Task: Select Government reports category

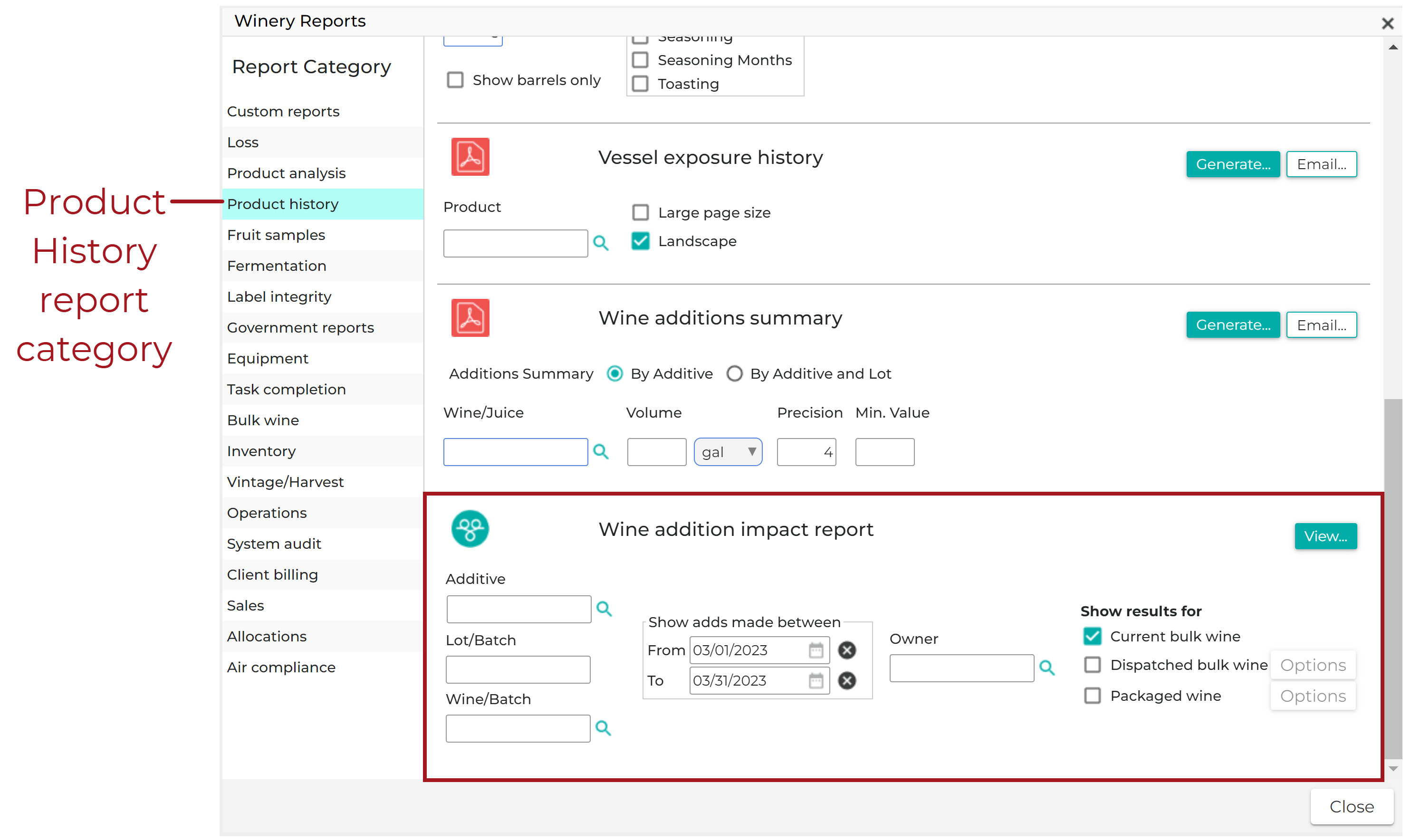Action: point(323,328)
